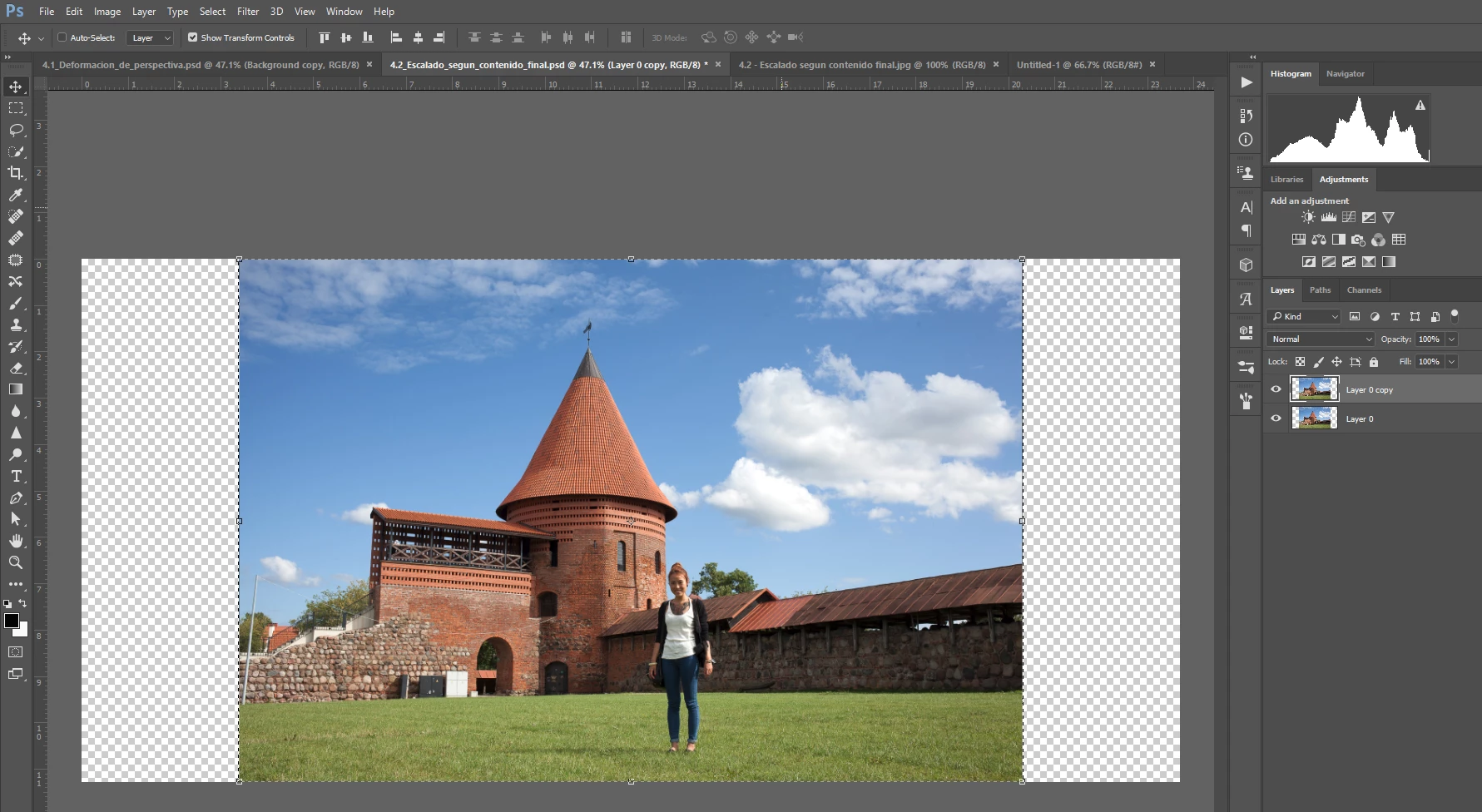Open the Normal blend mode dropdown

pos(1321,339)
